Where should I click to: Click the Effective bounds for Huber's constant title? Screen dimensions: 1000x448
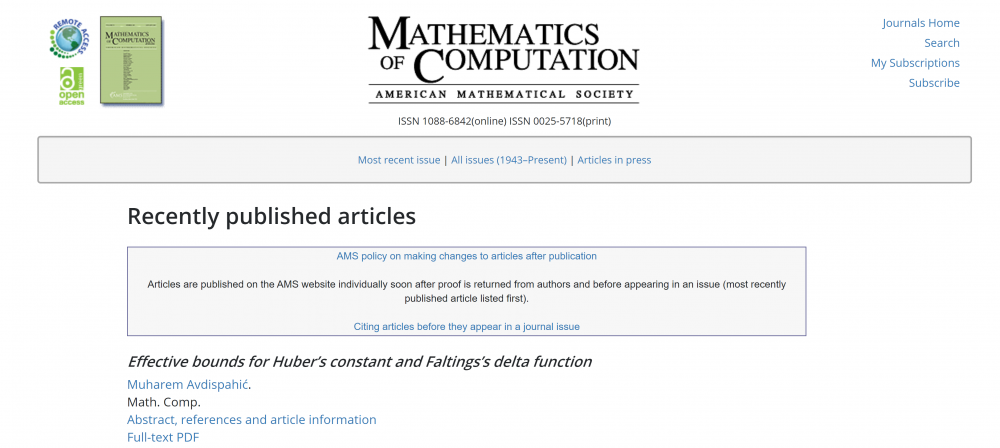pos(359,362)
